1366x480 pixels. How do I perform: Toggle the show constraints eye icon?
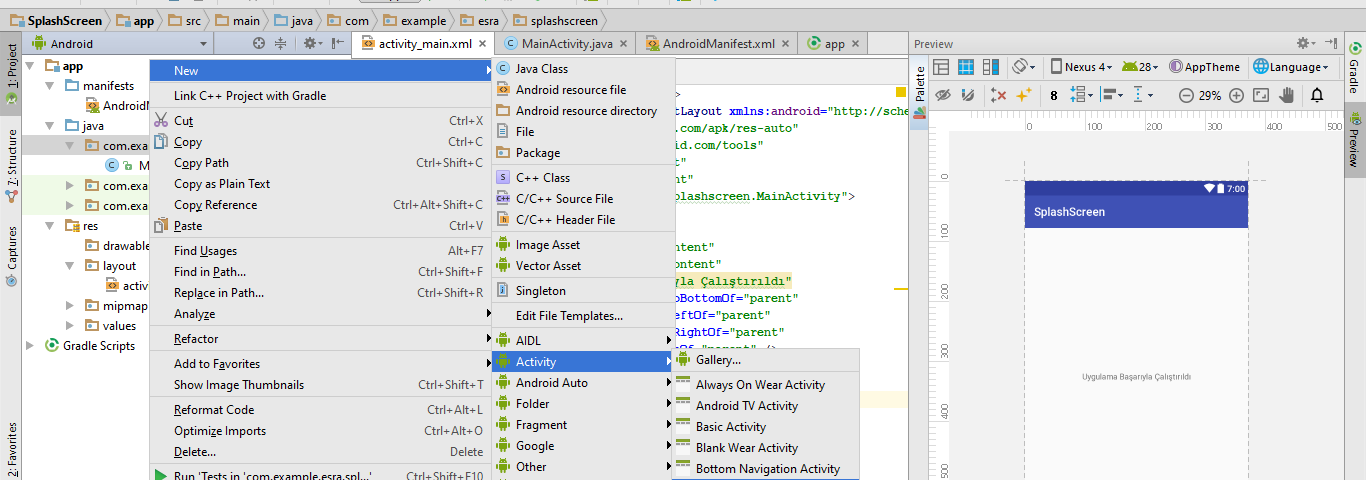tap(942, 95)
